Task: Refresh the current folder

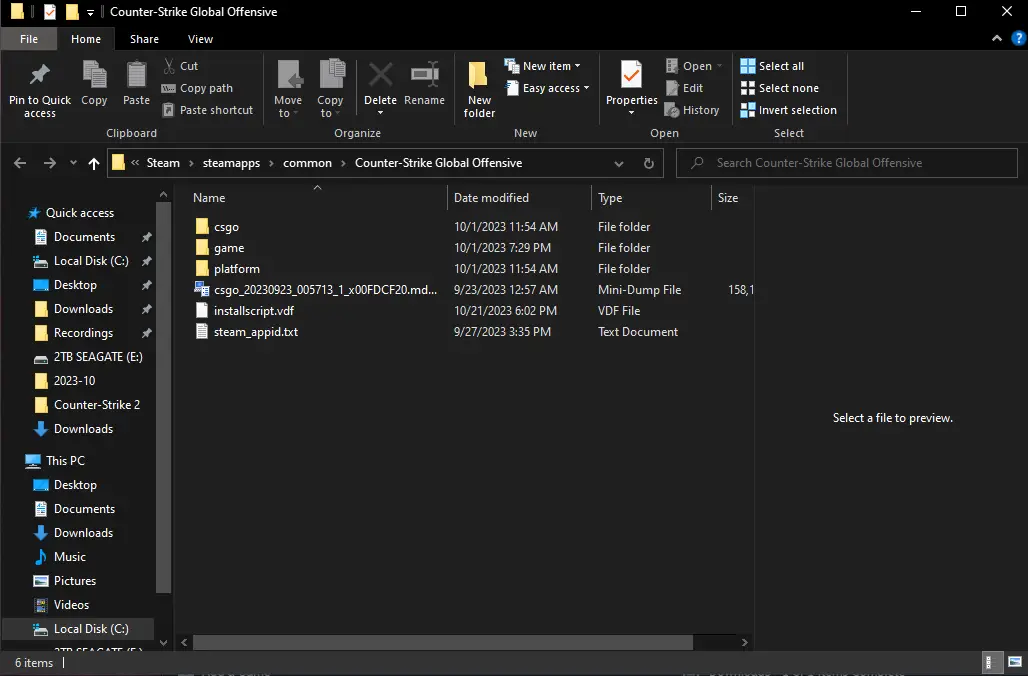Action: (648, 163)
